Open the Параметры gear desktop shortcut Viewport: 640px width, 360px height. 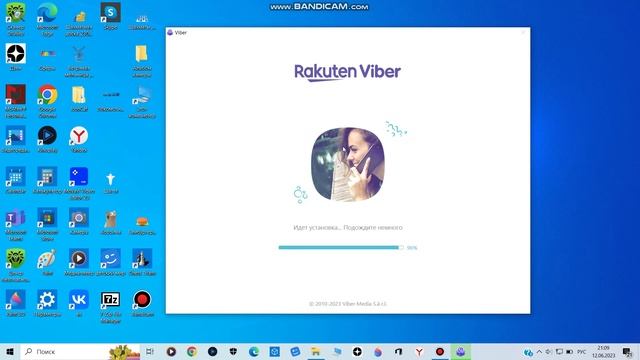tap(47, 300)
